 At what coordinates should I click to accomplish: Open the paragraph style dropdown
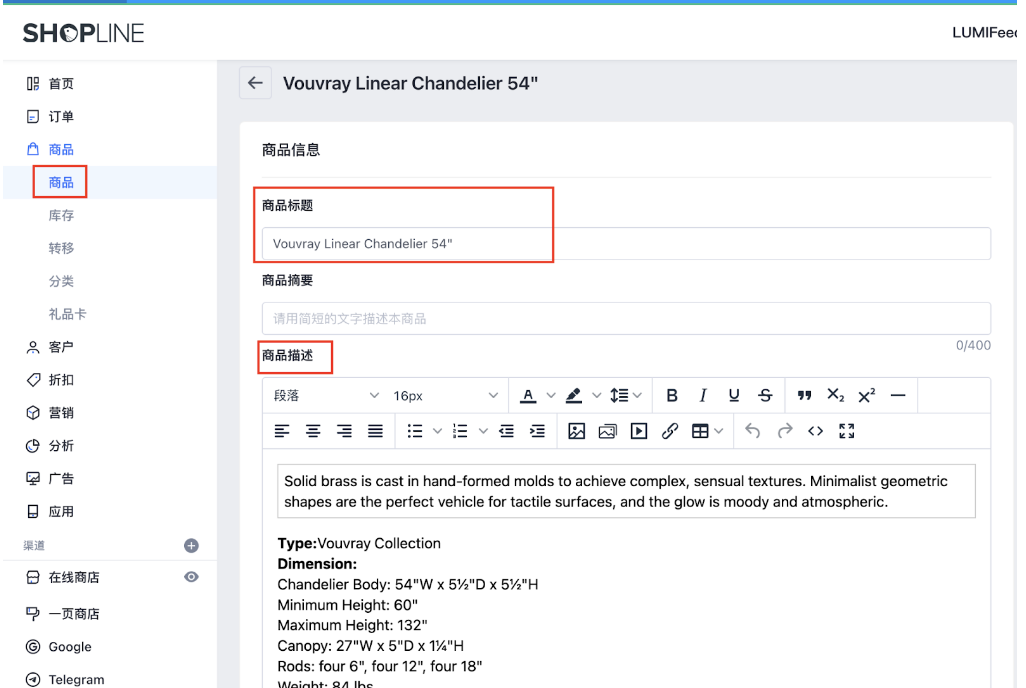tap(327, 396)
